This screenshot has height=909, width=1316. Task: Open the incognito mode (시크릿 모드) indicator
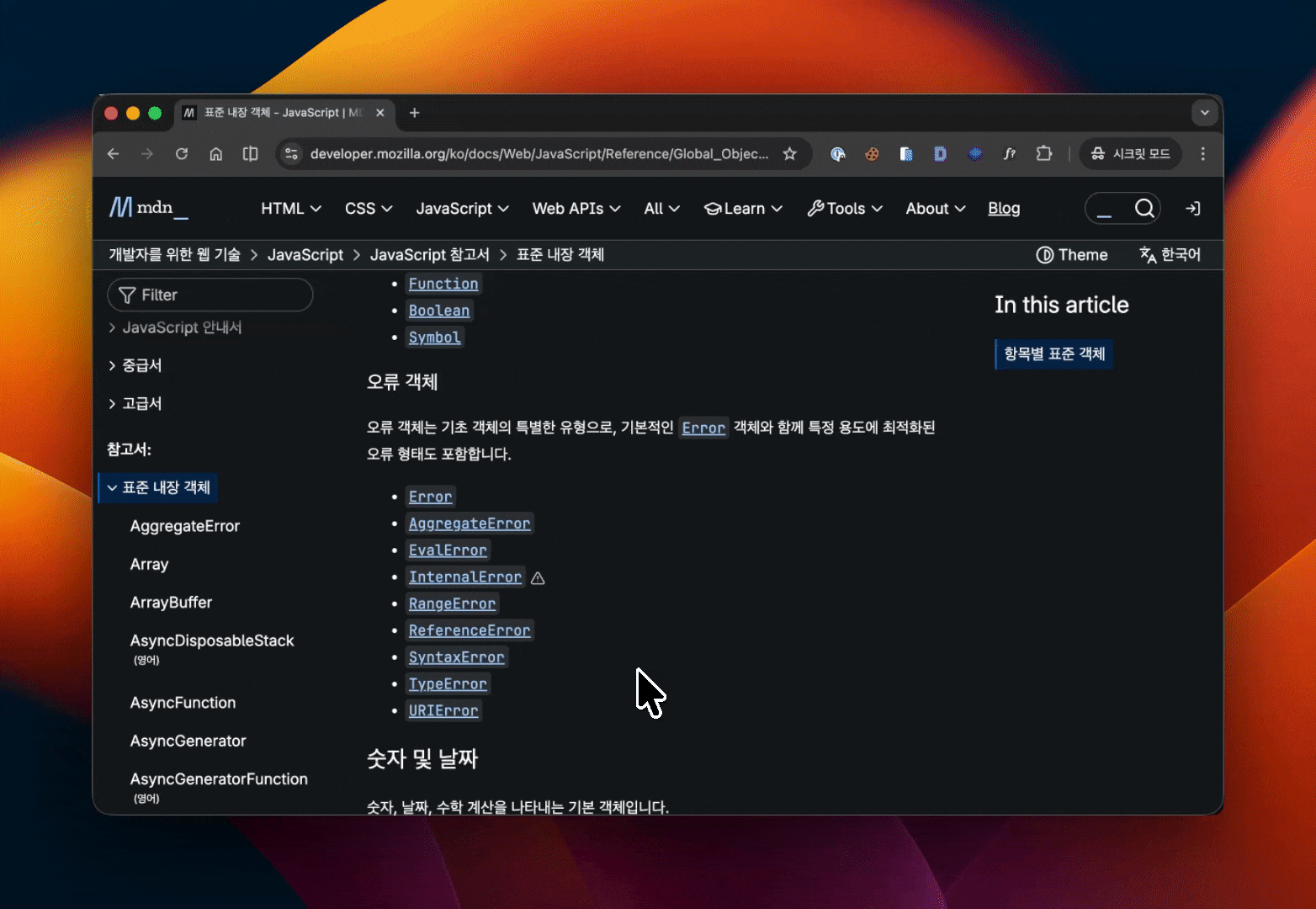tap(1130, 154)
